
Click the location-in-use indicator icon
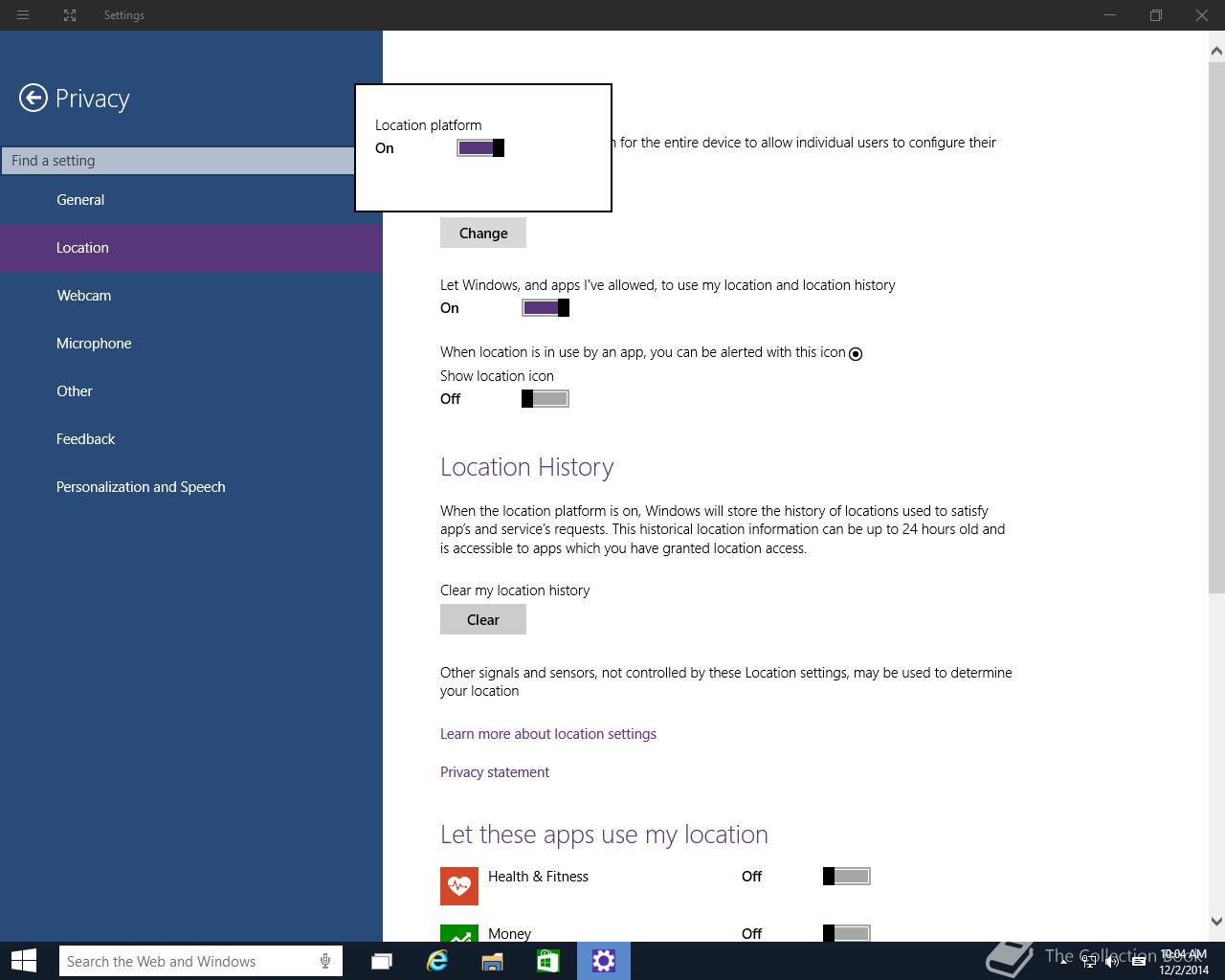point(856,353)
